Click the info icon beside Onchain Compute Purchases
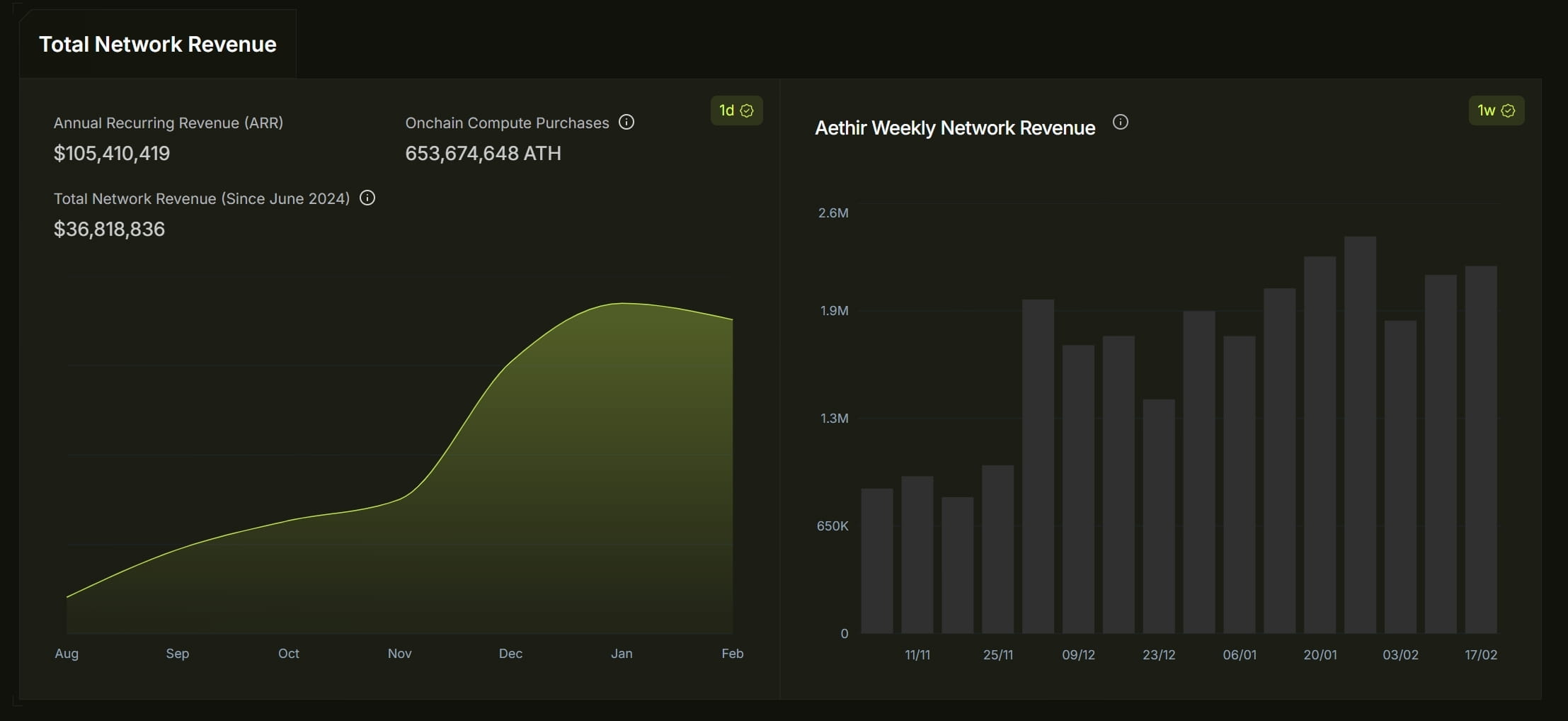Viewport: 1568px width, 721px height. pyautogui.click(x=626, y=122)
